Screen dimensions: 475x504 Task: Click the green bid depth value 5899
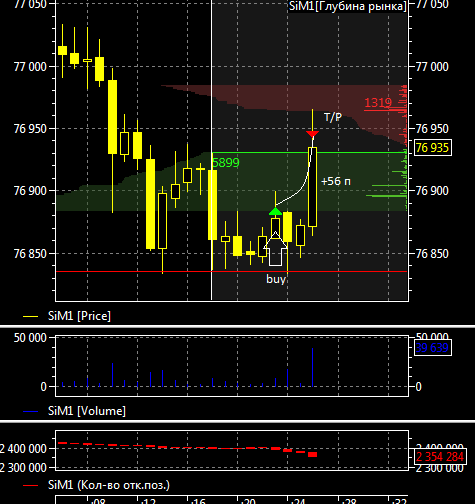[226, 163]
